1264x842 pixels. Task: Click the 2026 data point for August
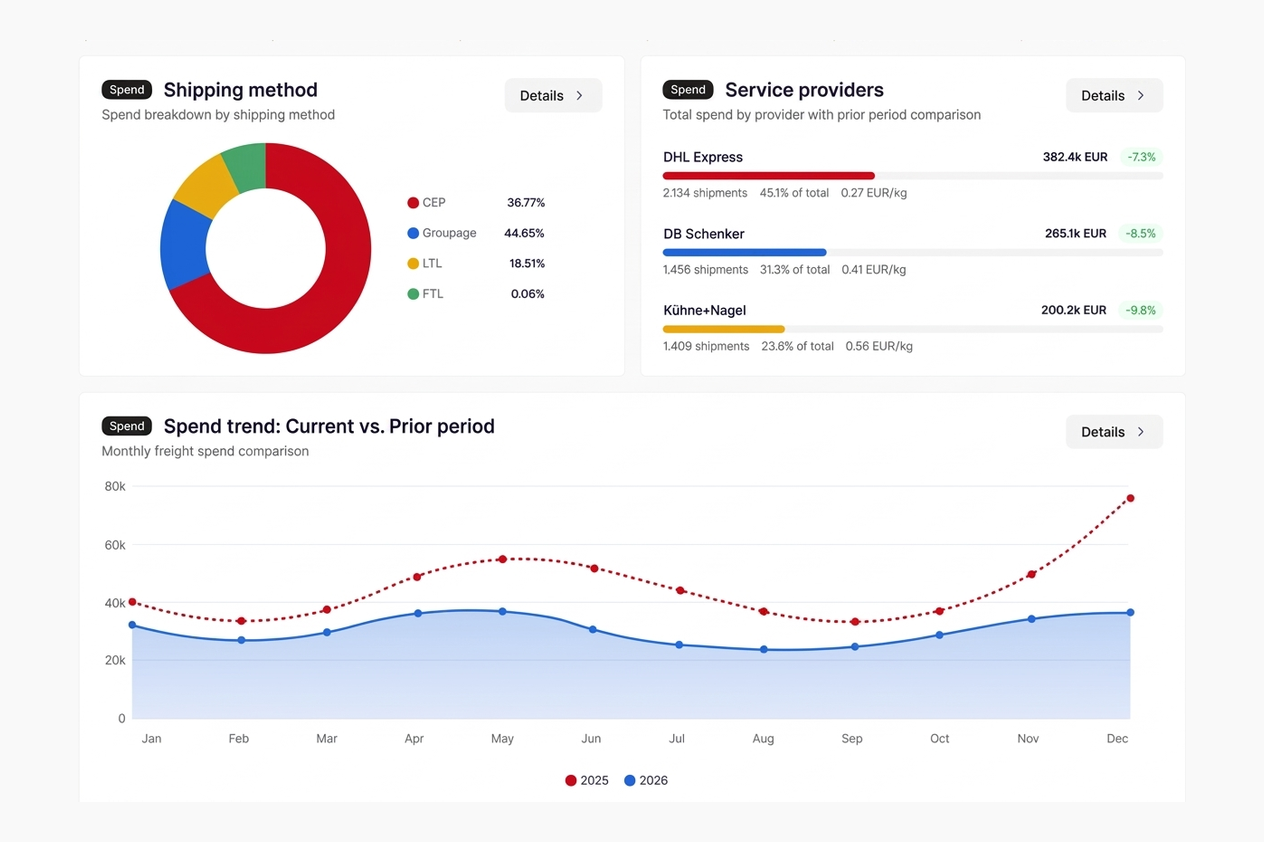click(x=764, y=649)
